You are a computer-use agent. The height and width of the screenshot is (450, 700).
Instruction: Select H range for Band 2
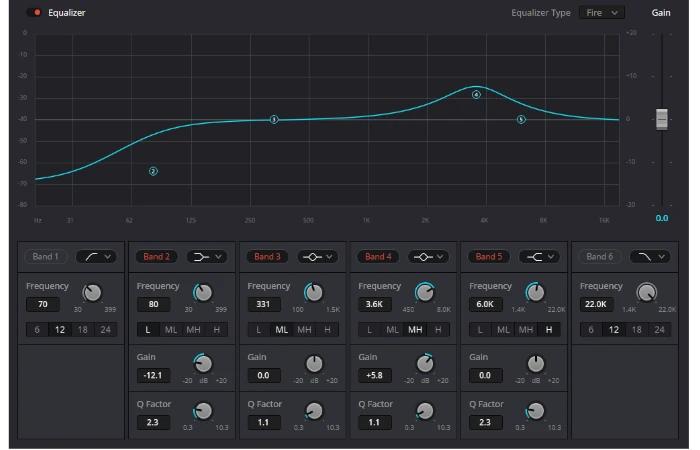click(217, 329)
